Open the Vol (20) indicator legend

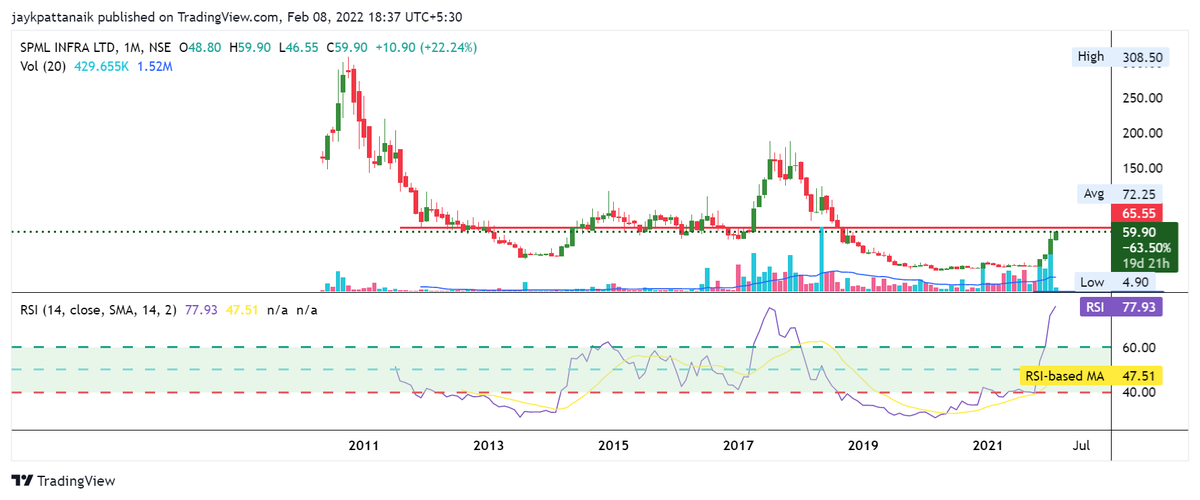43,67
